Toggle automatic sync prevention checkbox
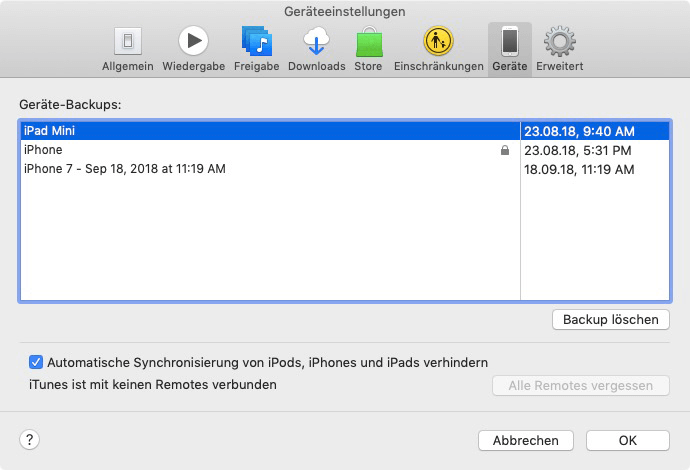 (x=36, y=362)
